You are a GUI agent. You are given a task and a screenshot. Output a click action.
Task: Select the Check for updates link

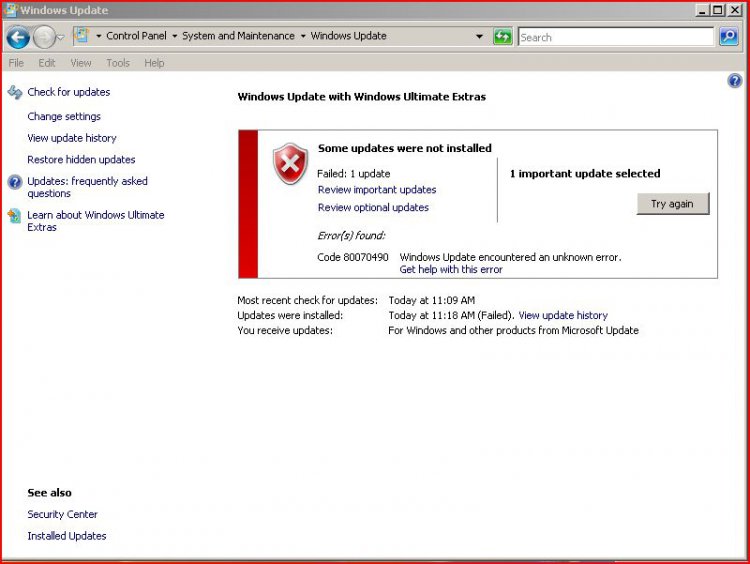(x=69, y=92)
